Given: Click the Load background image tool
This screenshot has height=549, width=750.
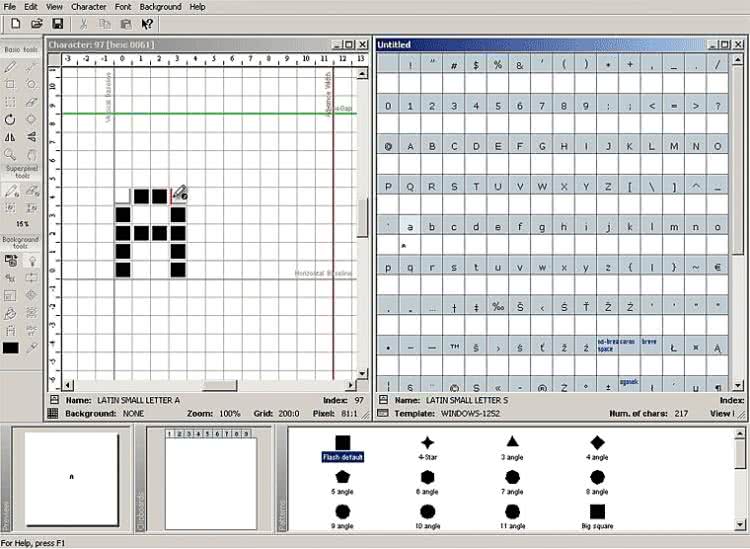Looking at the screenshot, I should 11,261.
